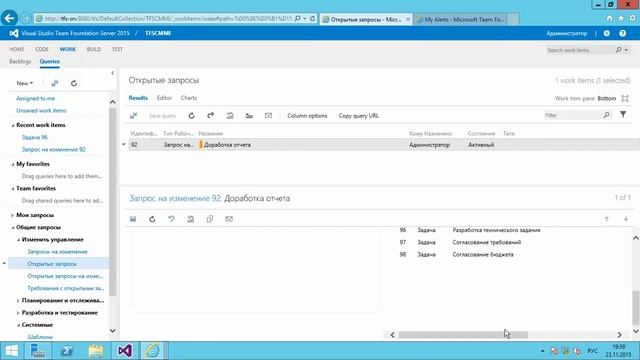This screenshot has height=360, width=640.
Task: Collapse Recent work items section
Action: click(x=13, y=125)
